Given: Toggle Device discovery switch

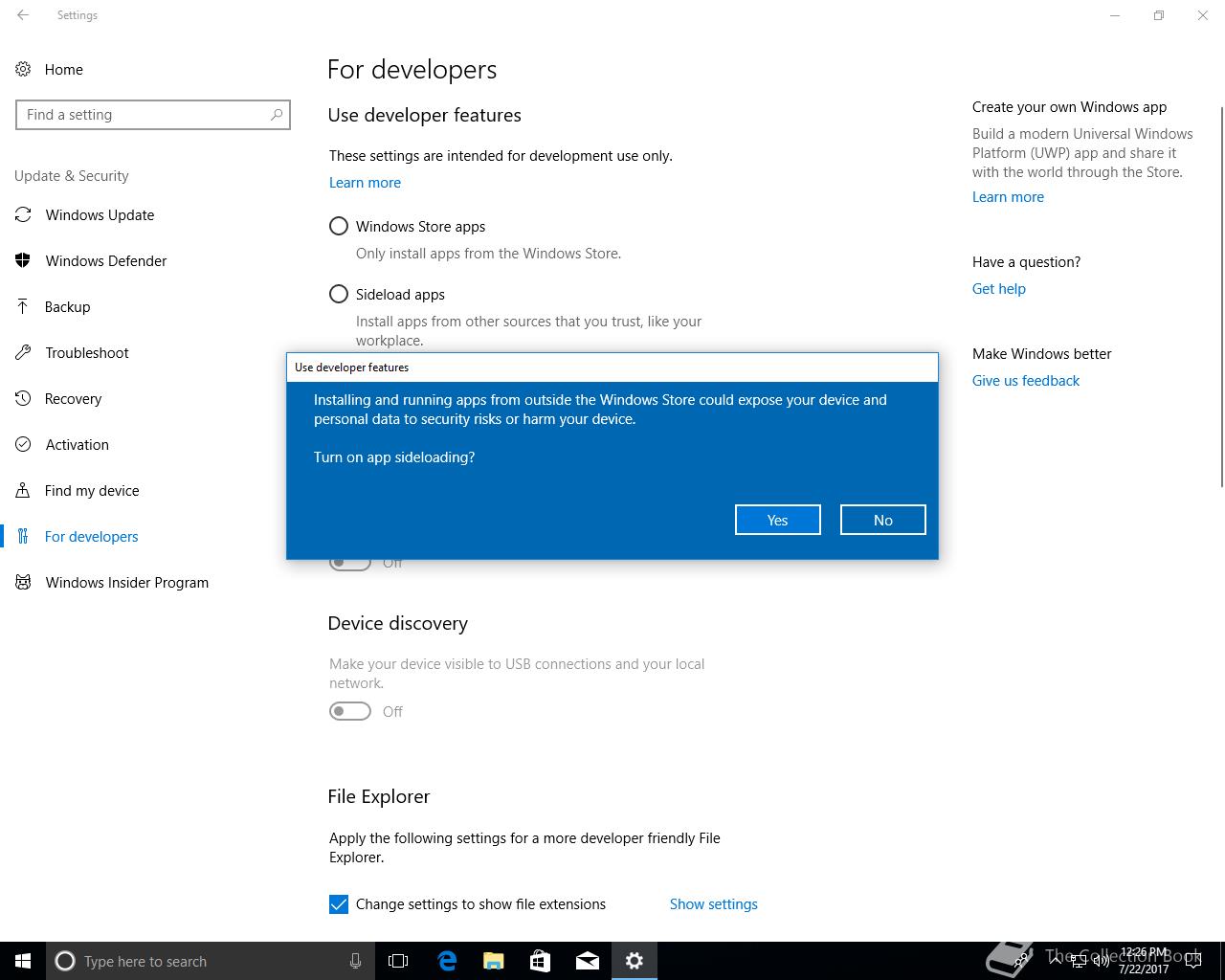Looking at the screenshot, I should pos(350,711).
